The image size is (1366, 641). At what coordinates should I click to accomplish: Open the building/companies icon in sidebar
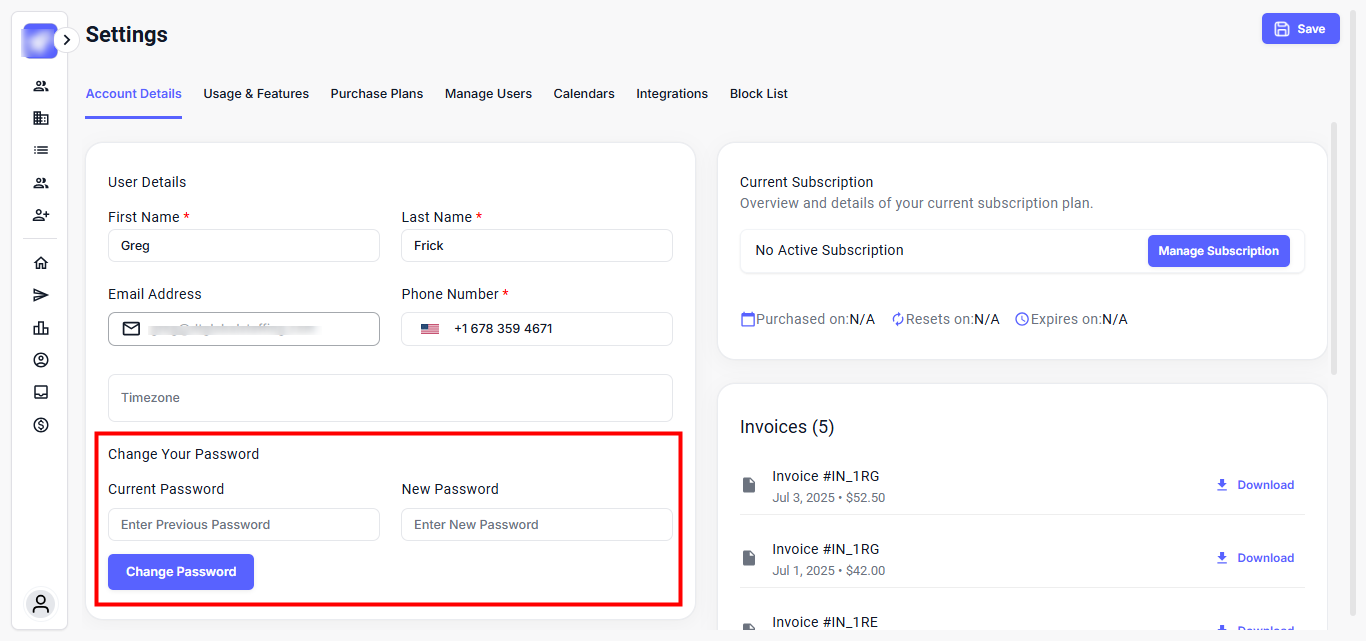[41, 118]
